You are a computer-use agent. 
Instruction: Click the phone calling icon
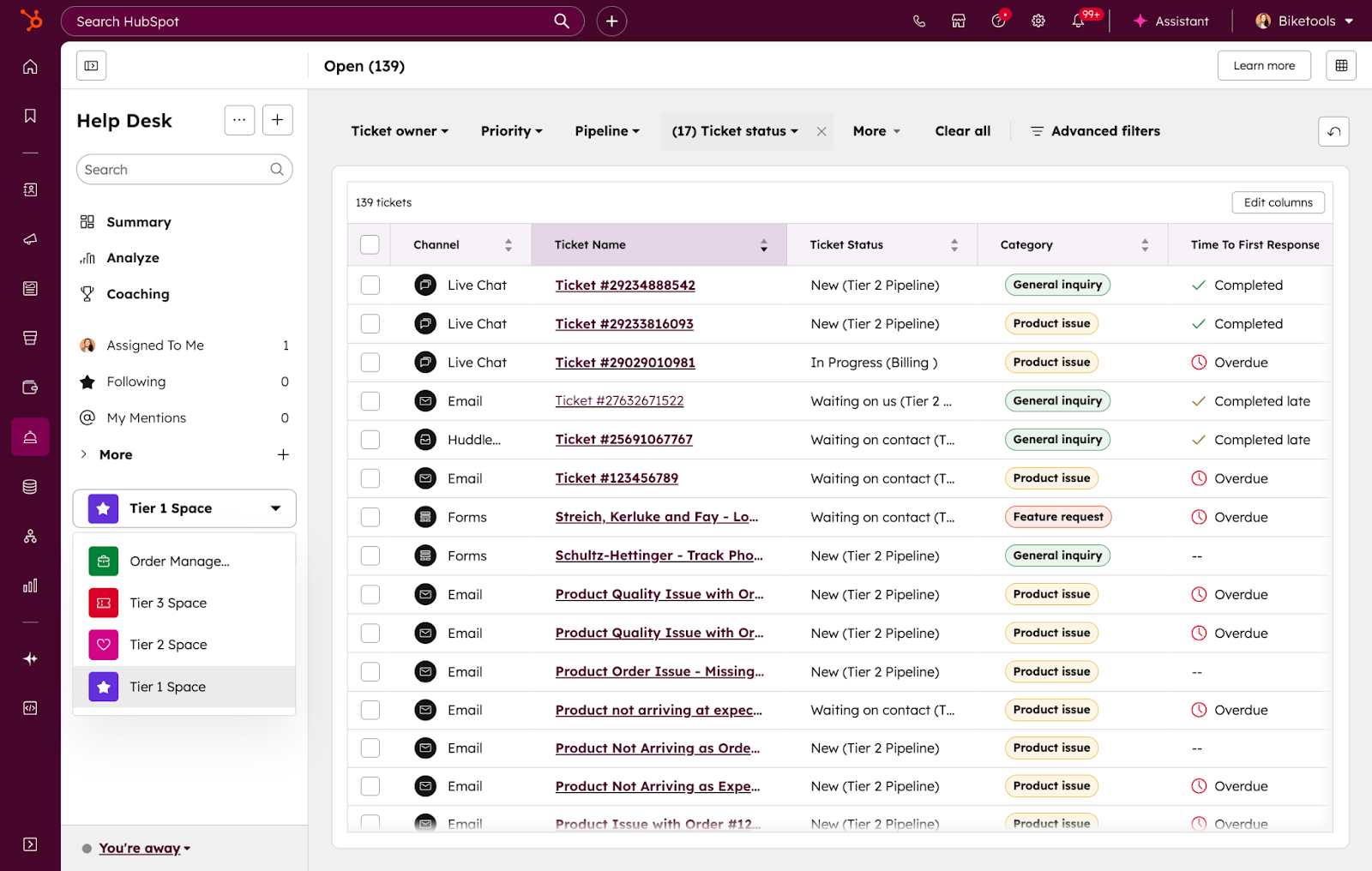point(919,21)
